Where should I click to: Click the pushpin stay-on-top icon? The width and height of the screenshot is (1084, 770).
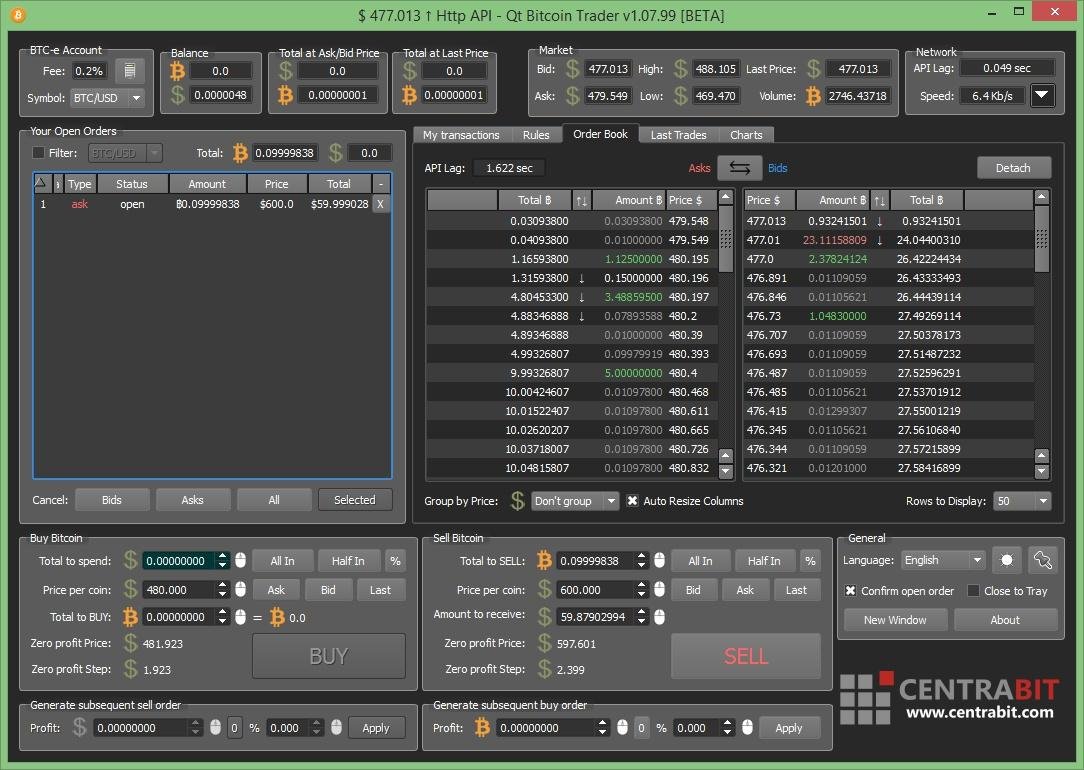1043,560
